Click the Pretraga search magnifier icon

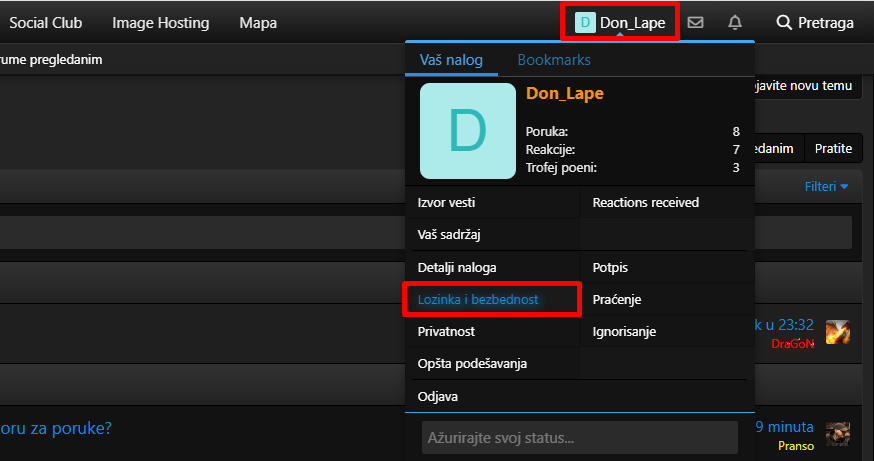[784, 22]
